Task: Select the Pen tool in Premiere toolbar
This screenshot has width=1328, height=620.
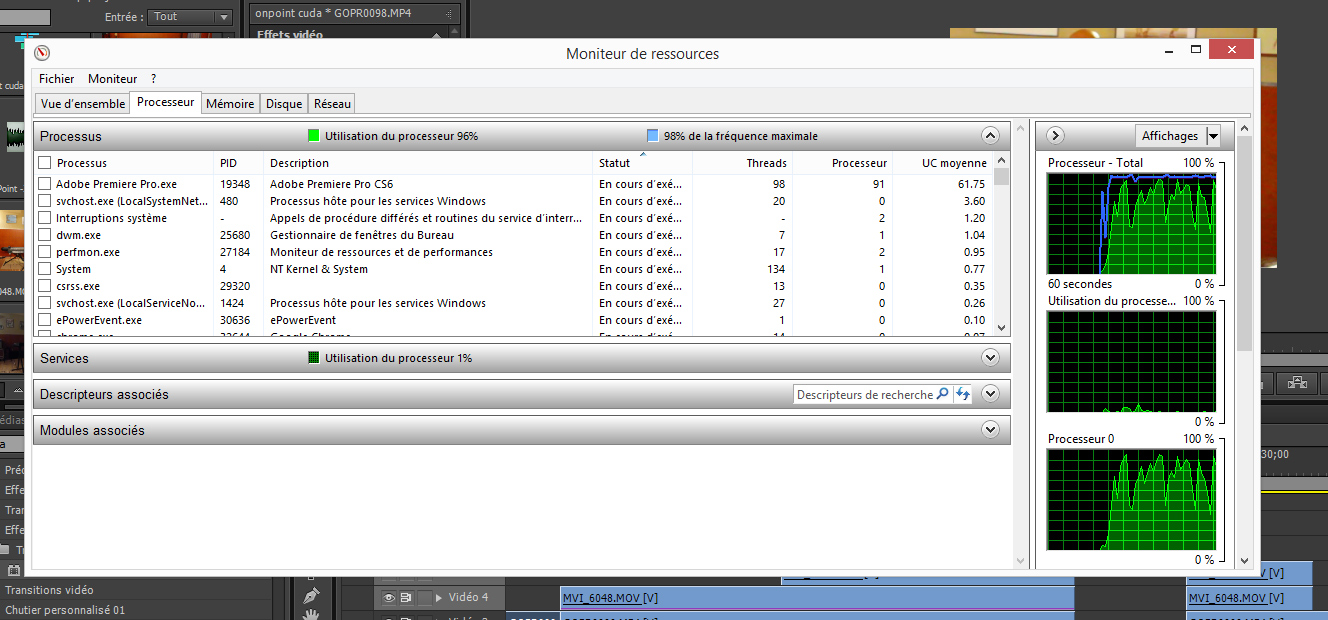Action: [311, 596]
